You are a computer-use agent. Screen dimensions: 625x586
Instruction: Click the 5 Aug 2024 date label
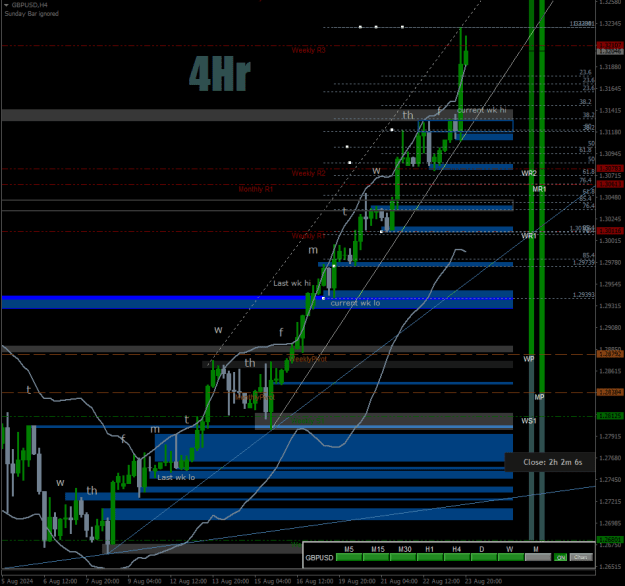pos(18,581)
